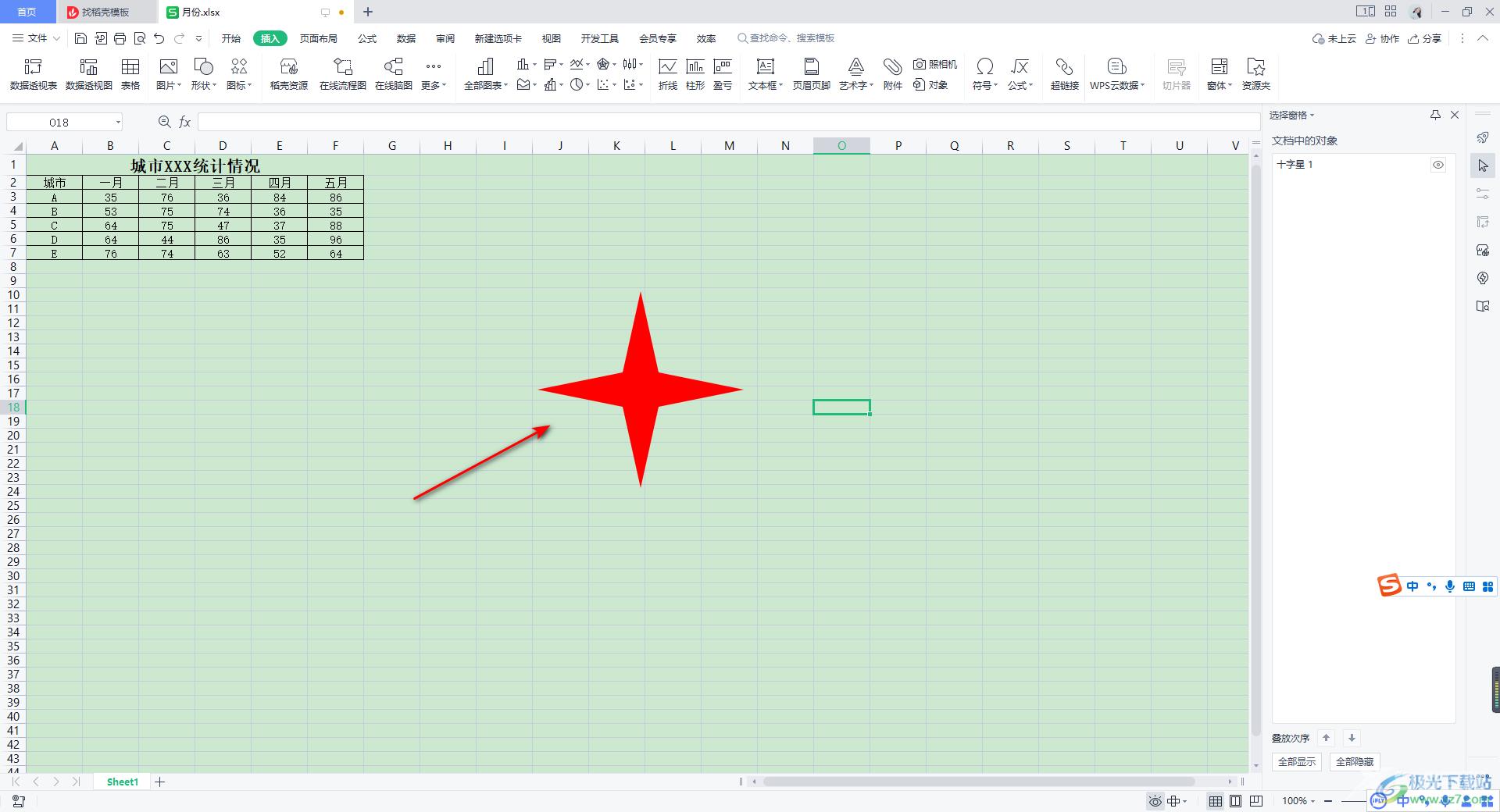Add a new sheet with plus button
The width and height of the screenshot is (1500, 812).
click(x=160, y=782)
